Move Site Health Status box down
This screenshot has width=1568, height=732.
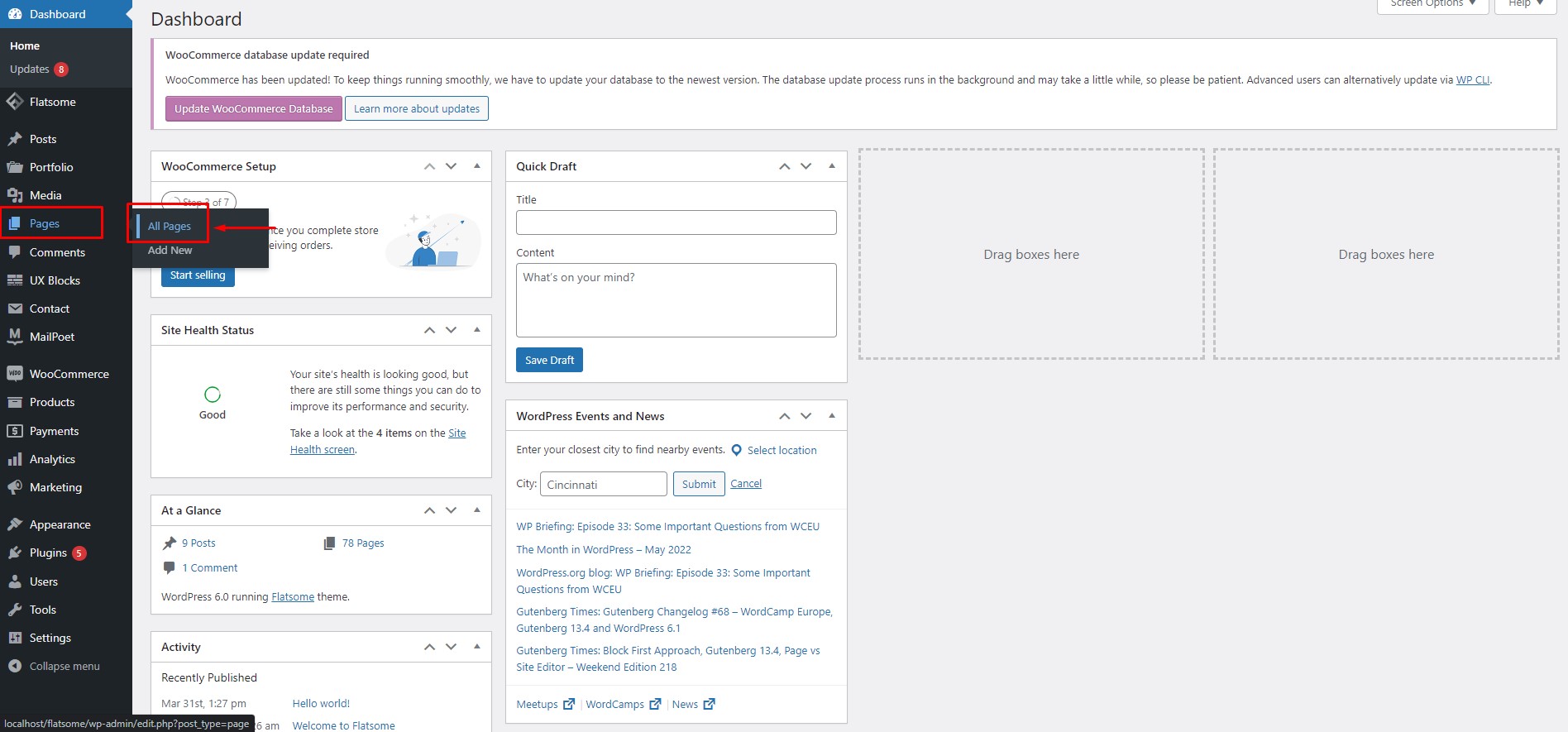(x=451, y=330)
